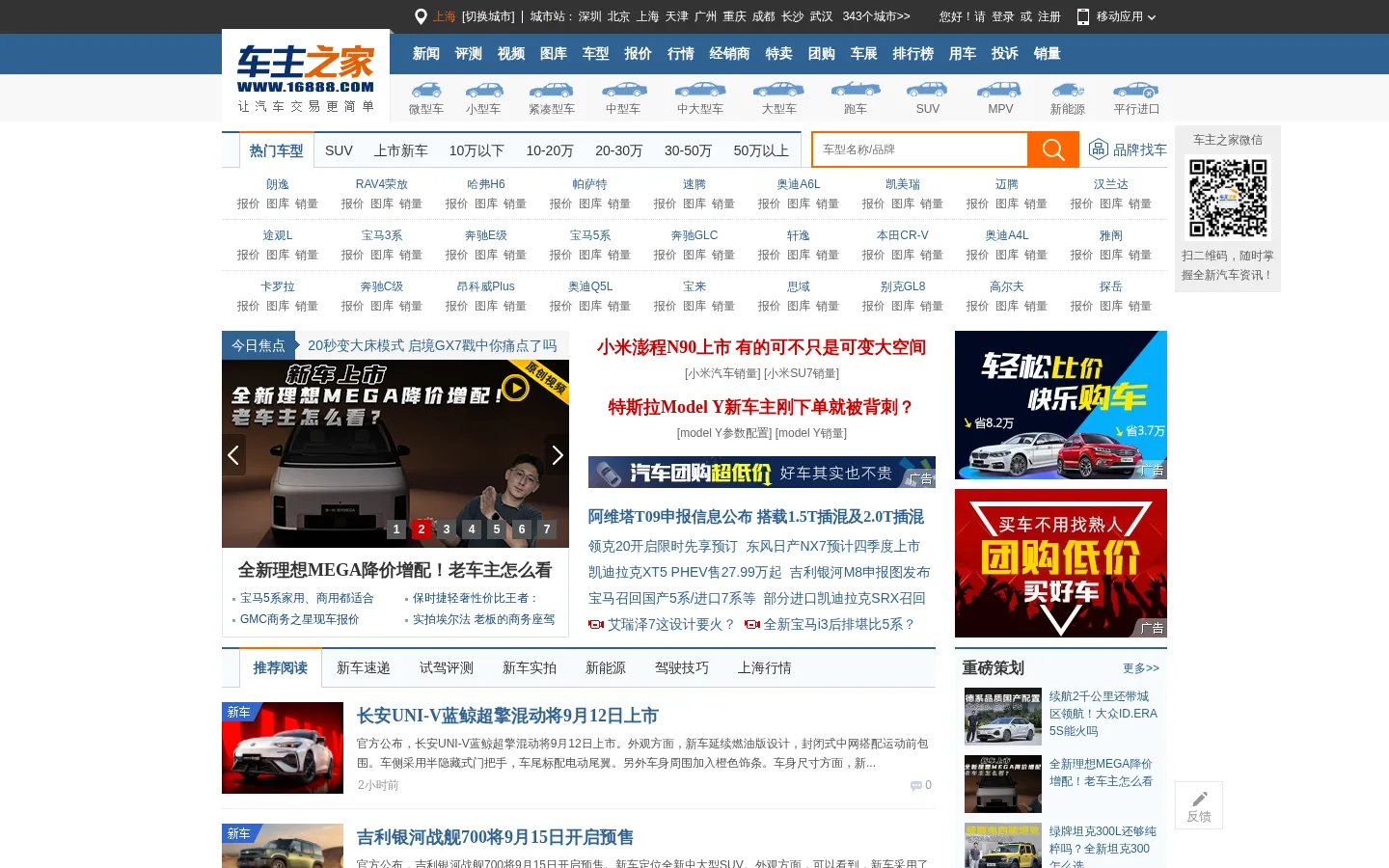
Task: Click 报价 under 宝马3系
Action: (x=352, y=255)
